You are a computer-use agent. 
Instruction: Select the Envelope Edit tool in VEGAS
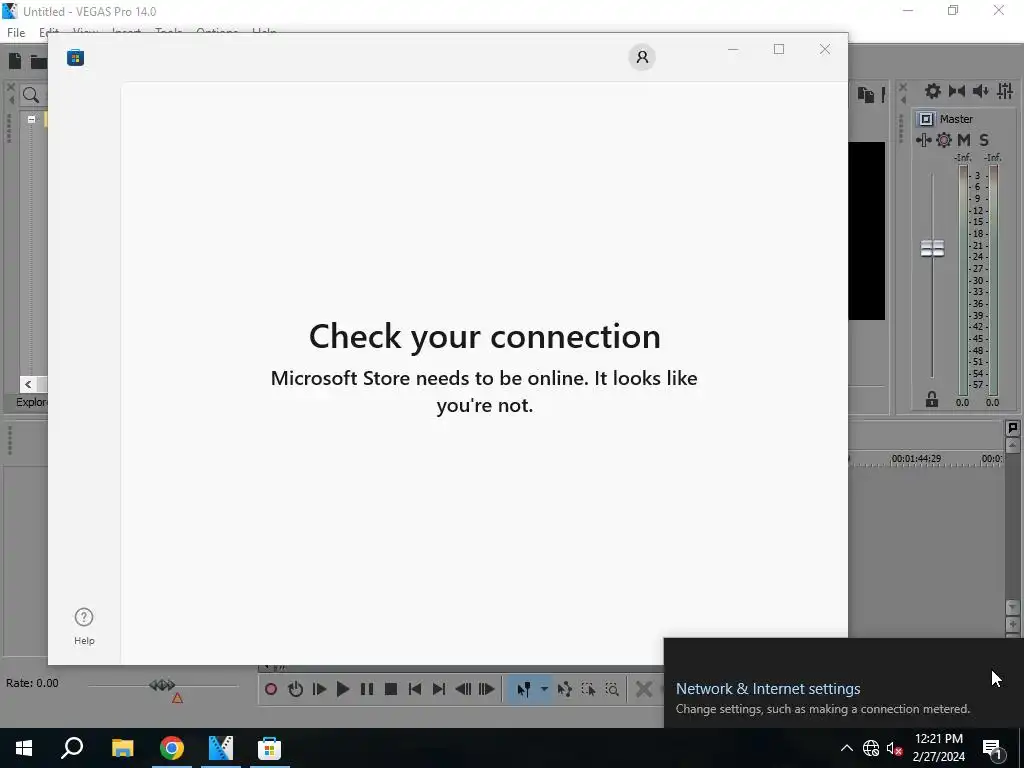[x=565, y=689]
